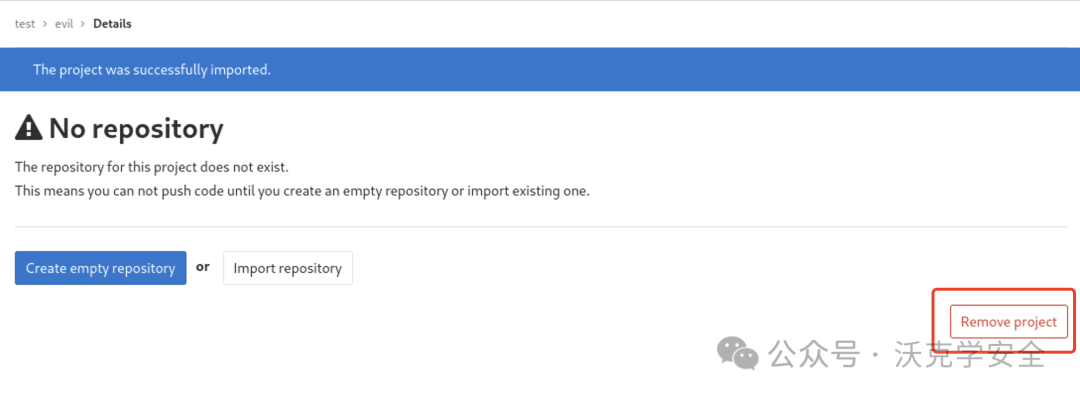
Task: Click the 'or' text between the two buttons
Action: tap(202, 266)
